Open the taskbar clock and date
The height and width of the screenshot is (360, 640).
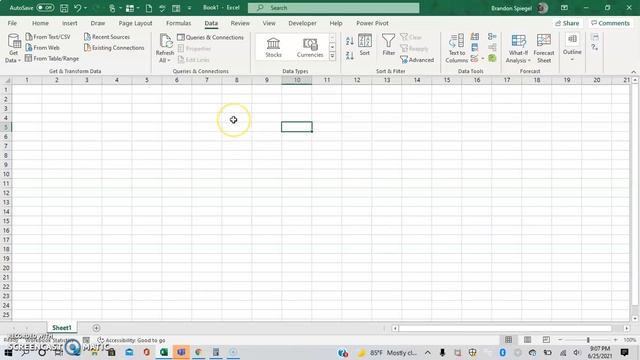tap(600, 352)
